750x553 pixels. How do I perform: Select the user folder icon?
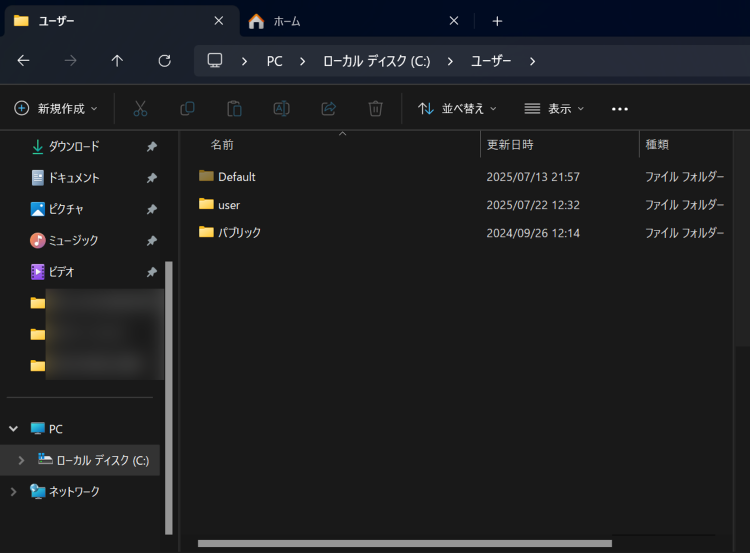206,204
